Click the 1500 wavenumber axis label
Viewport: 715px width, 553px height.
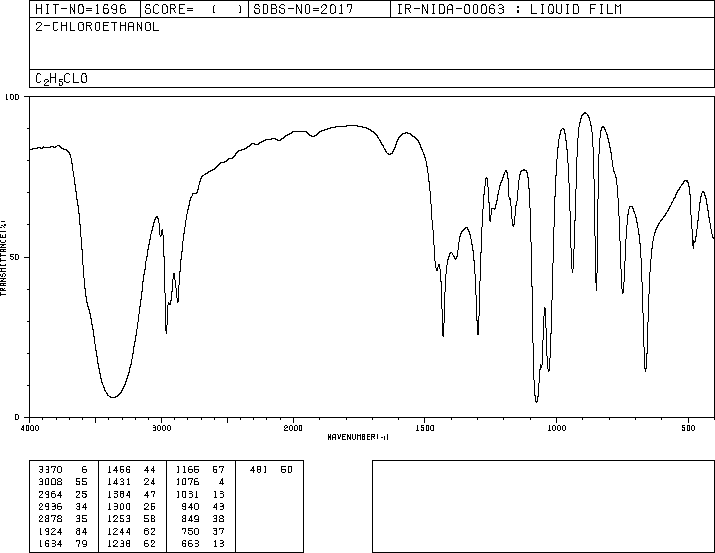[425, 428]
